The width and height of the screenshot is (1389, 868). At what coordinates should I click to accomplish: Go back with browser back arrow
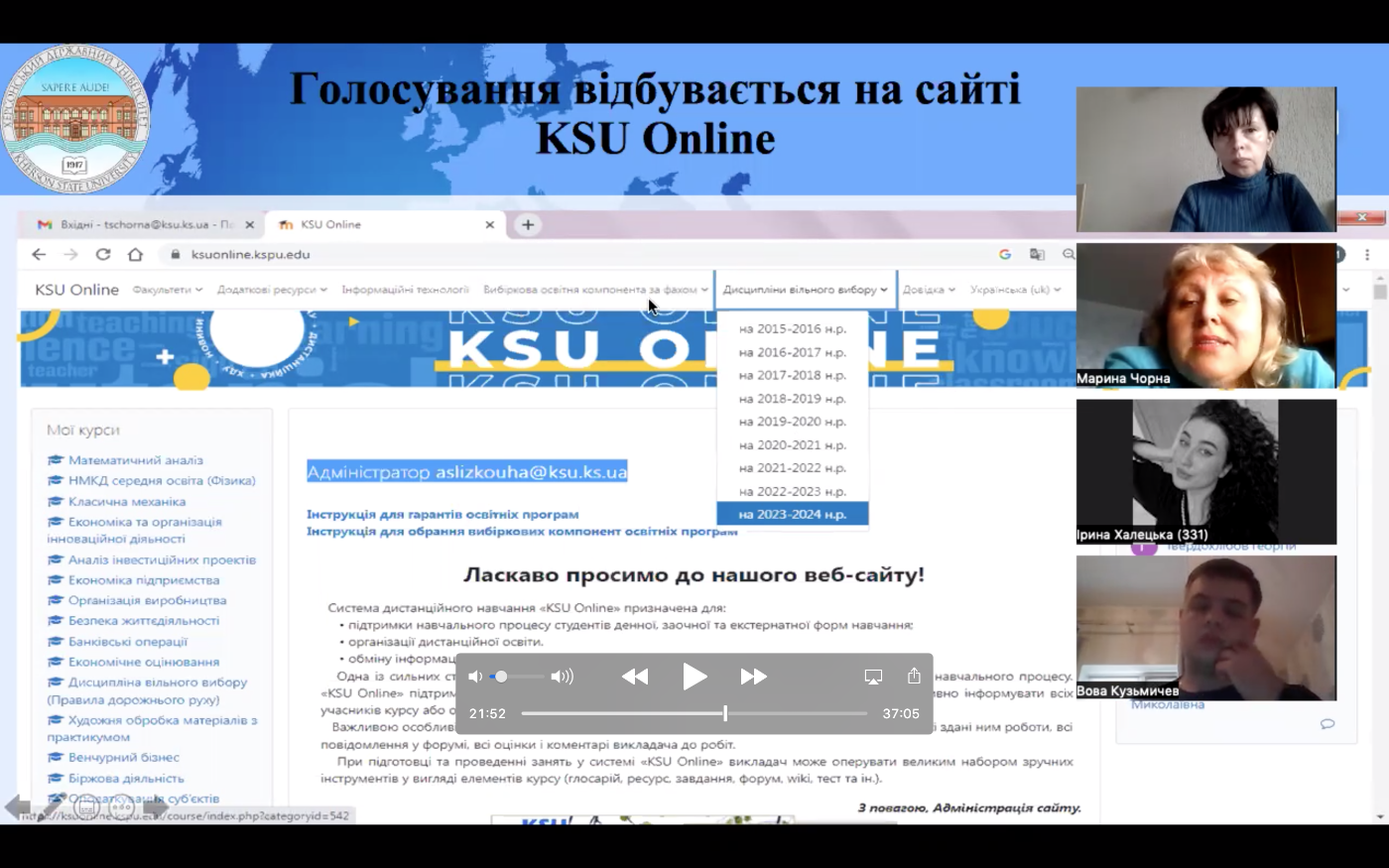click(39, 254)
